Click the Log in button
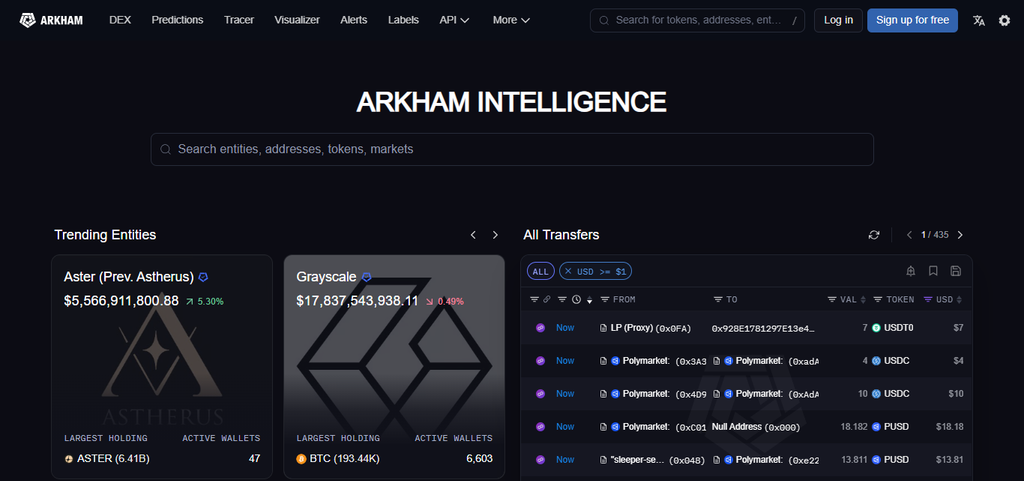Screen dimensions: 1024x481 (839, 20)
